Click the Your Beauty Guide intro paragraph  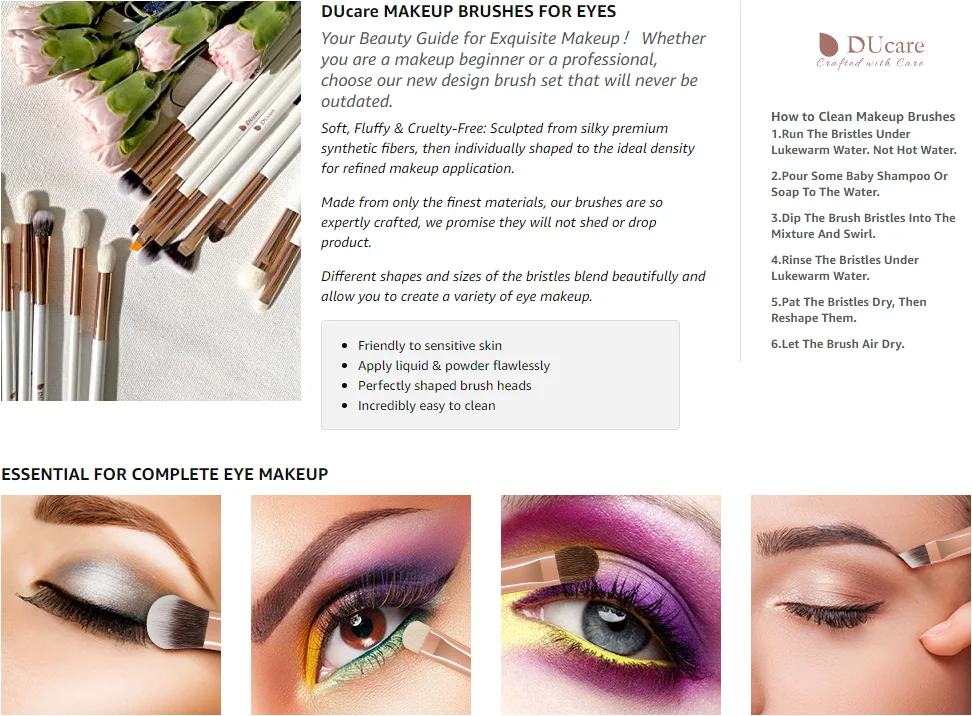[513, 69]
